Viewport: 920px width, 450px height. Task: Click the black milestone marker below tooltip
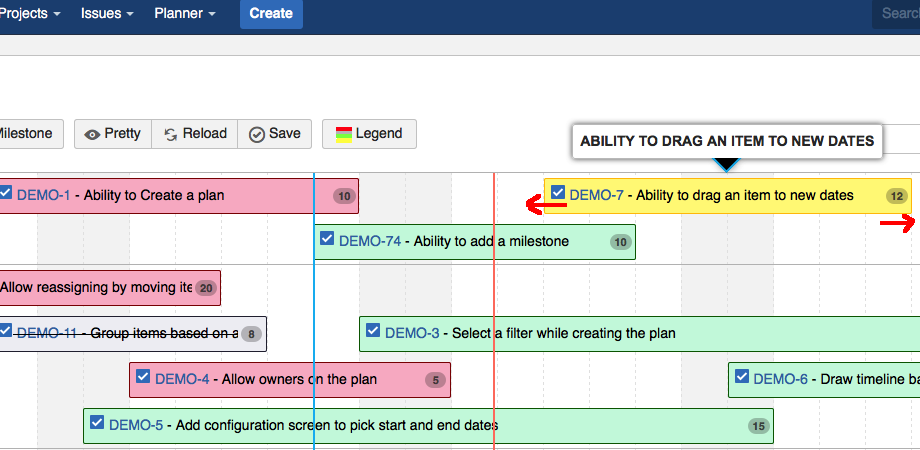click(726, 164)
